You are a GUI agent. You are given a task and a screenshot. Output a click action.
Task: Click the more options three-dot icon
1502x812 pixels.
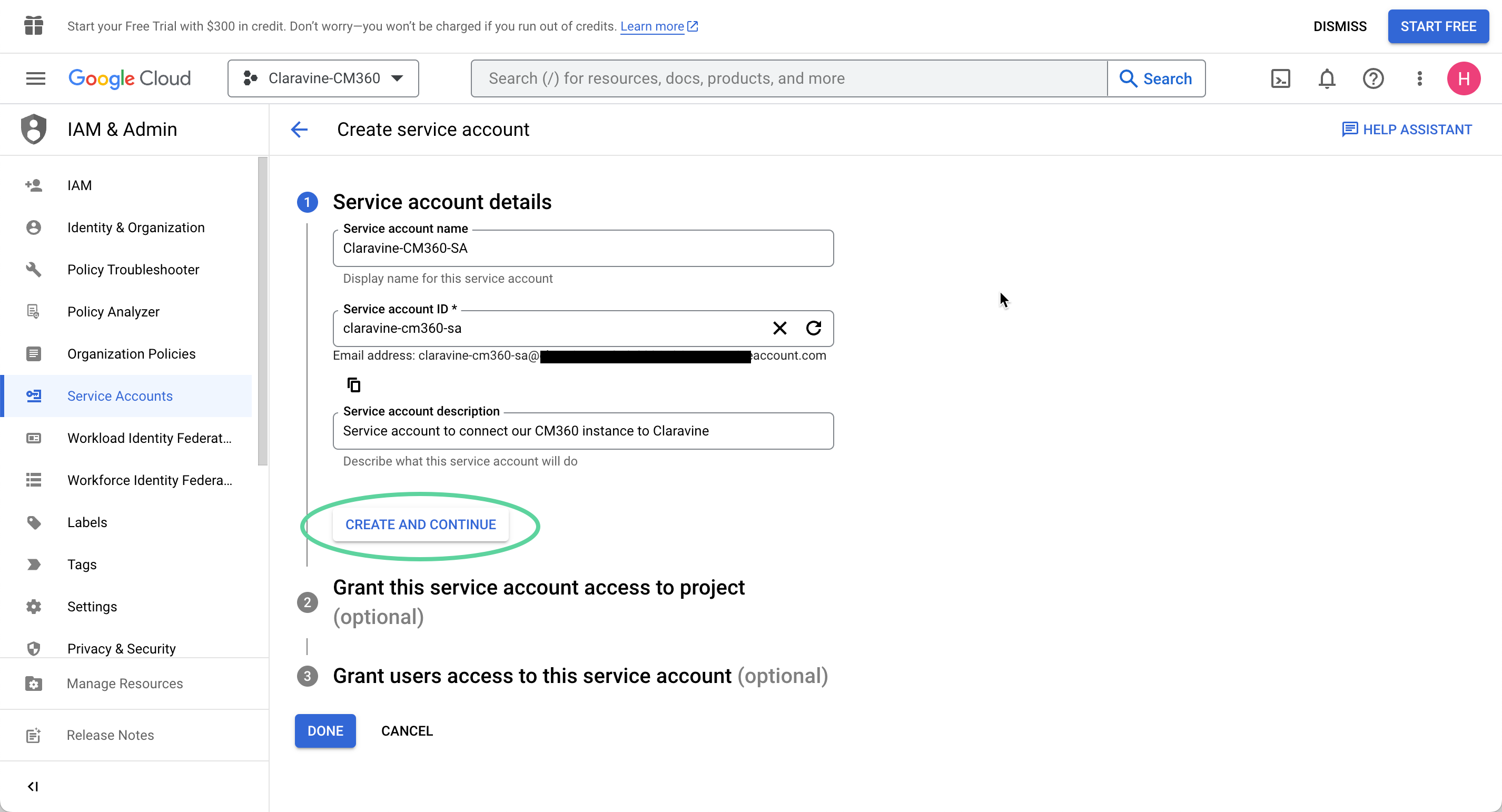(1419, 78)
